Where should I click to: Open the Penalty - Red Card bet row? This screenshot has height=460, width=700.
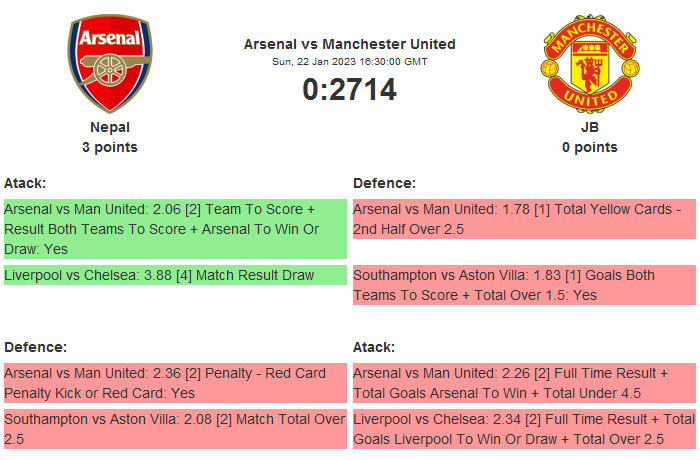(x=175, y=383)
